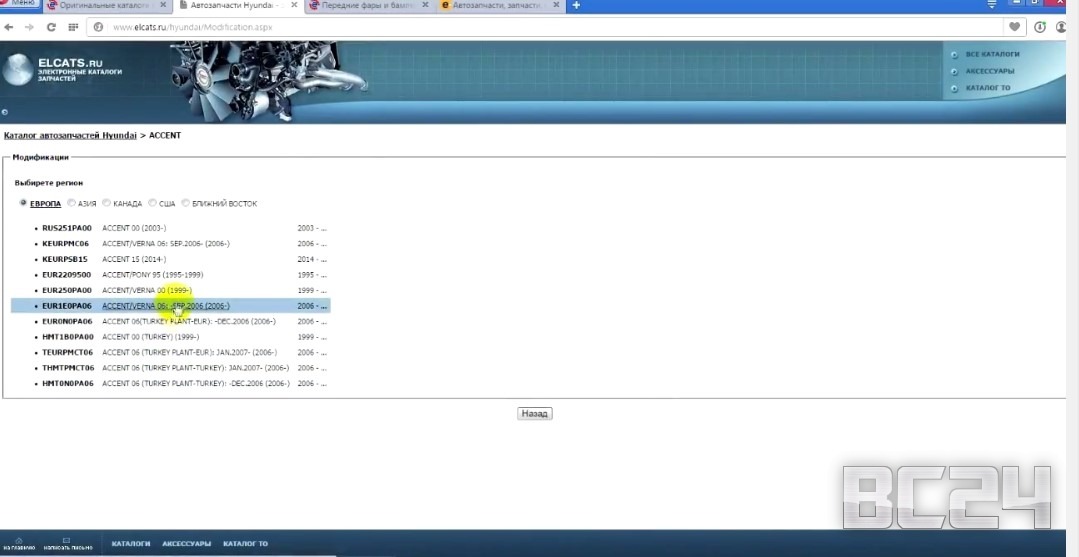Switch to the 'Передние фары' tab
This screenshot has width=1079, height=557.
point(365,6)
